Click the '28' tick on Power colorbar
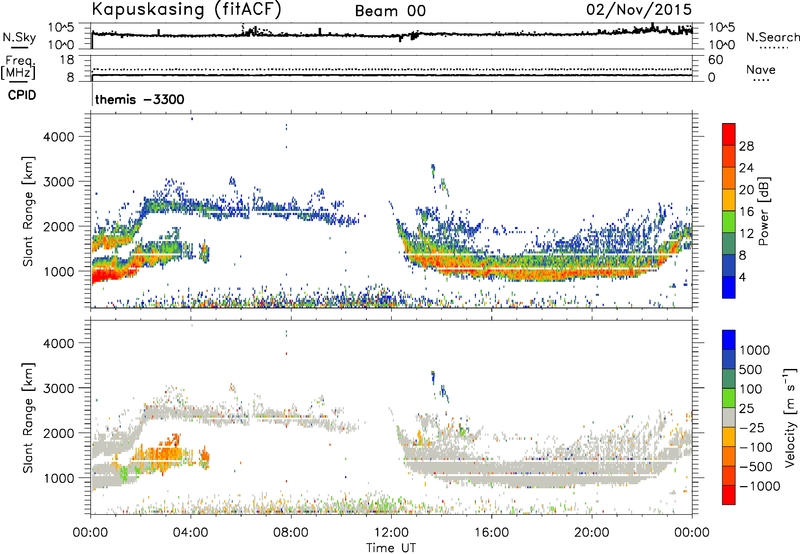 pos(746,146)
